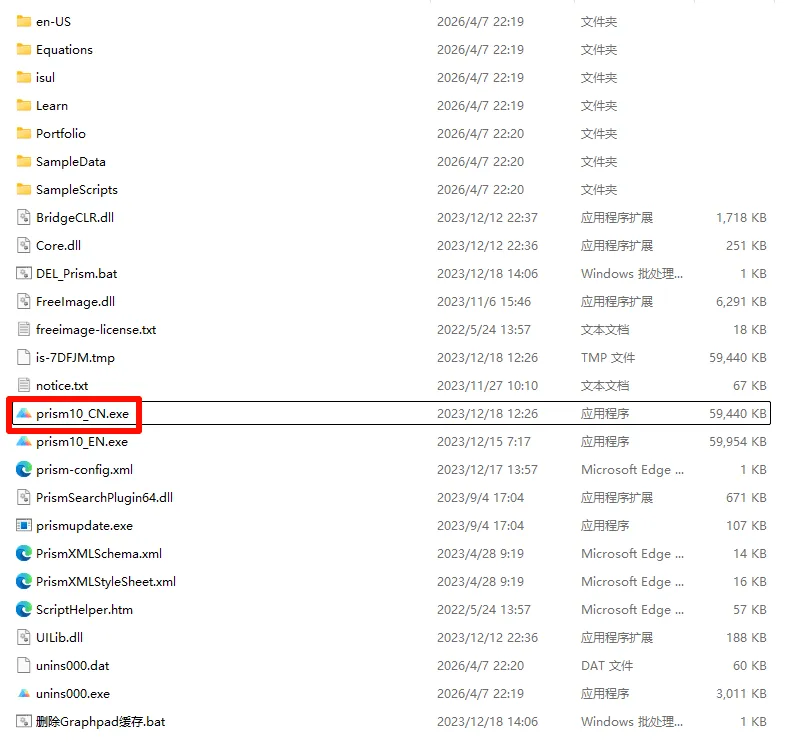The image size is (791, 745).
Task: Select the PrismXMLStyleSheet.xml file name
Action: [x=106, y=582]
